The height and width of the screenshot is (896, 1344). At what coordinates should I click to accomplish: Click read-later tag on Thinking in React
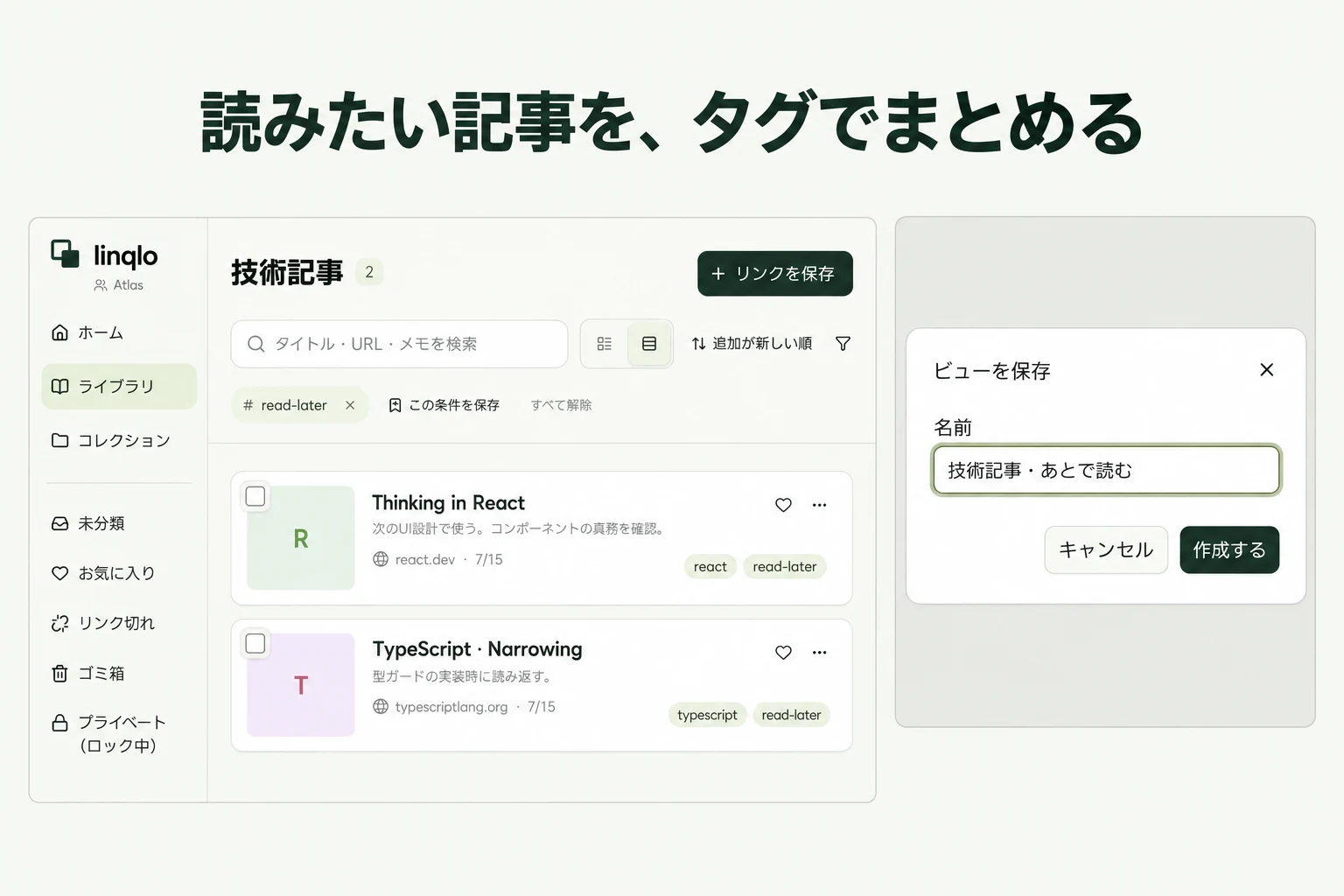pos(785,567)
